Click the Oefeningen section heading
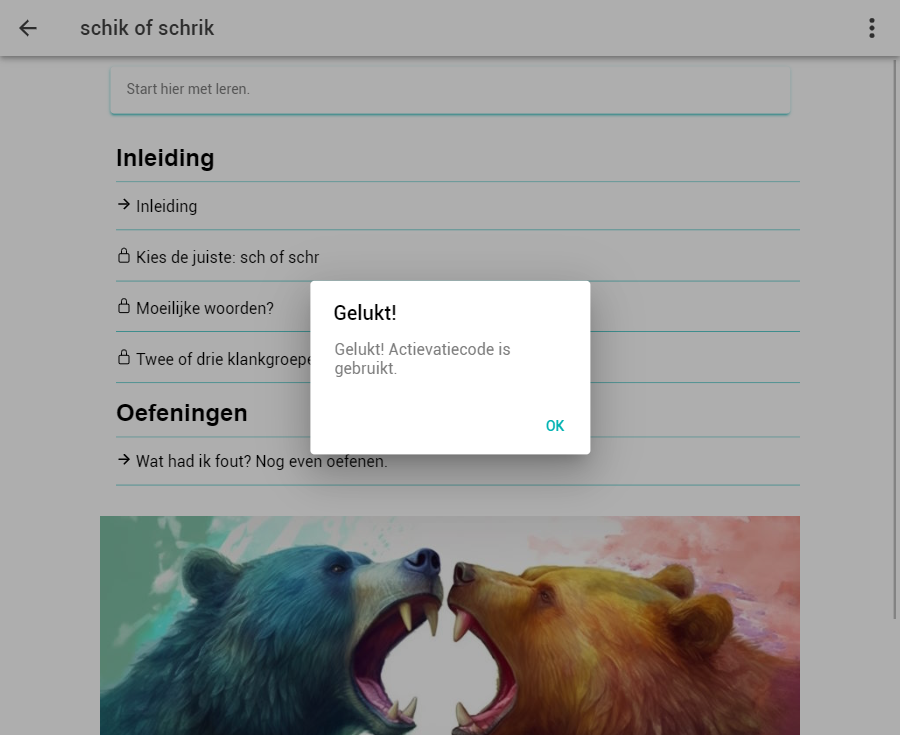 point(182,413)
